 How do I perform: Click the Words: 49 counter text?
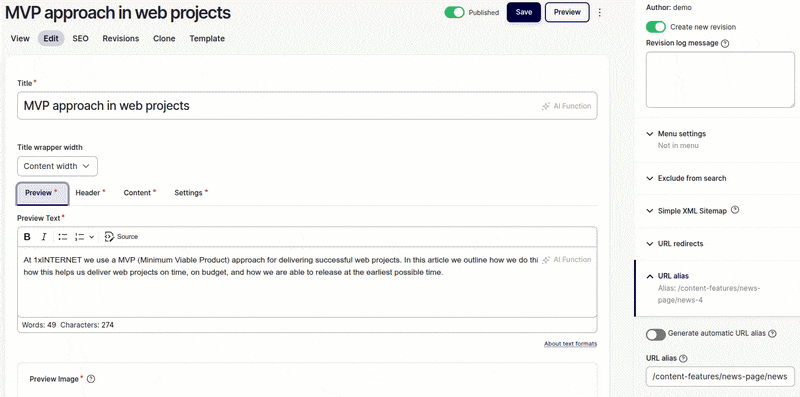(x=39, y=325)
